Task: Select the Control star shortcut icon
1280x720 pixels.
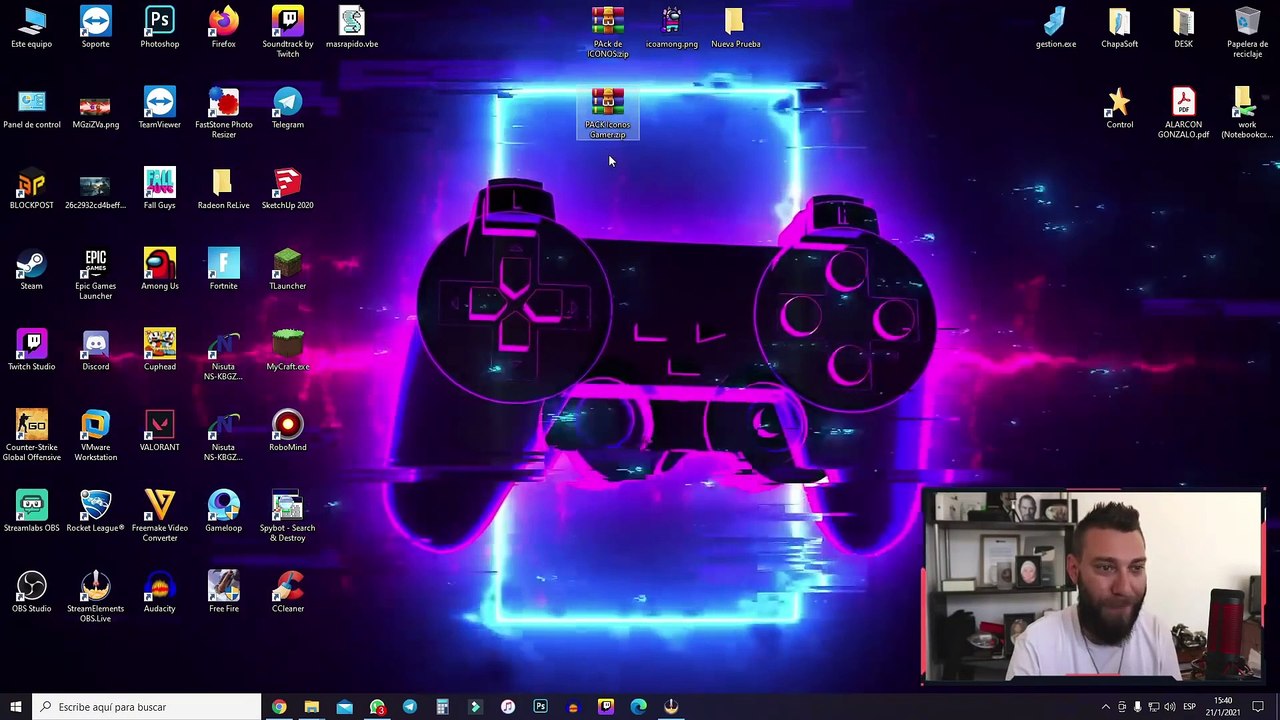Action: [x=1120, y=109]
